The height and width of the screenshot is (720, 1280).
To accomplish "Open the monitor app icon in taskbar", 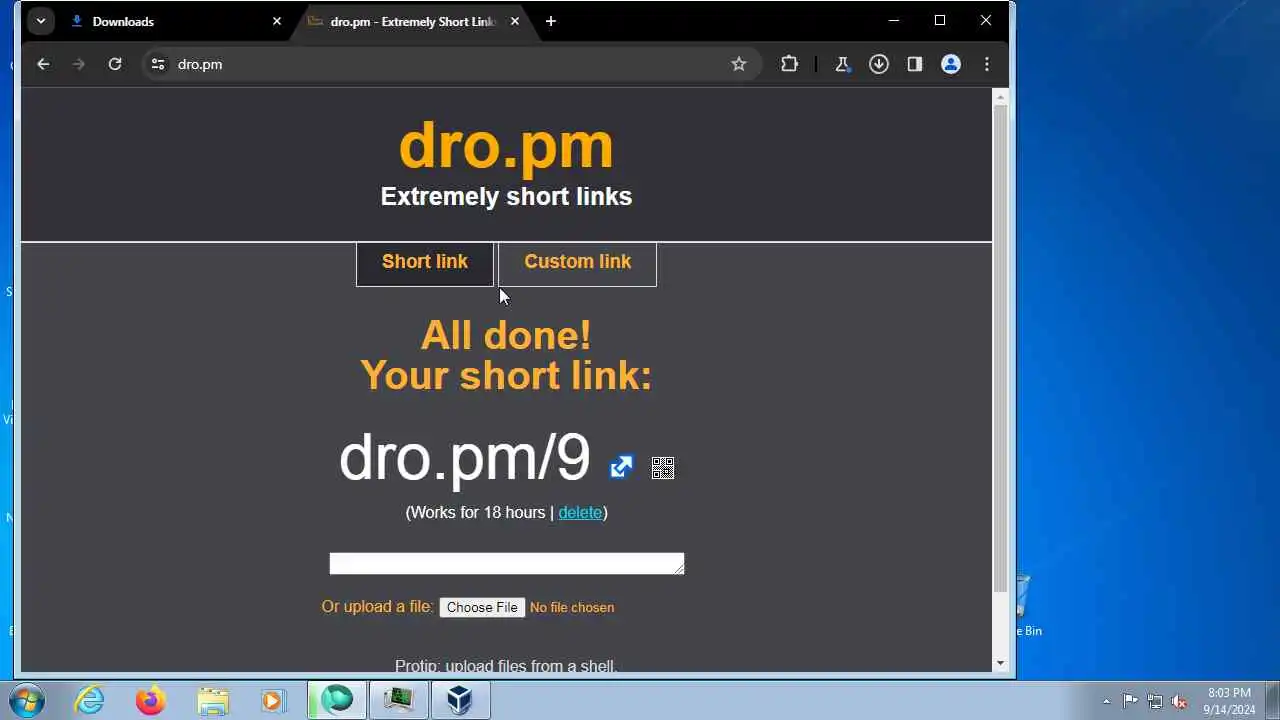I will [398, 700].
